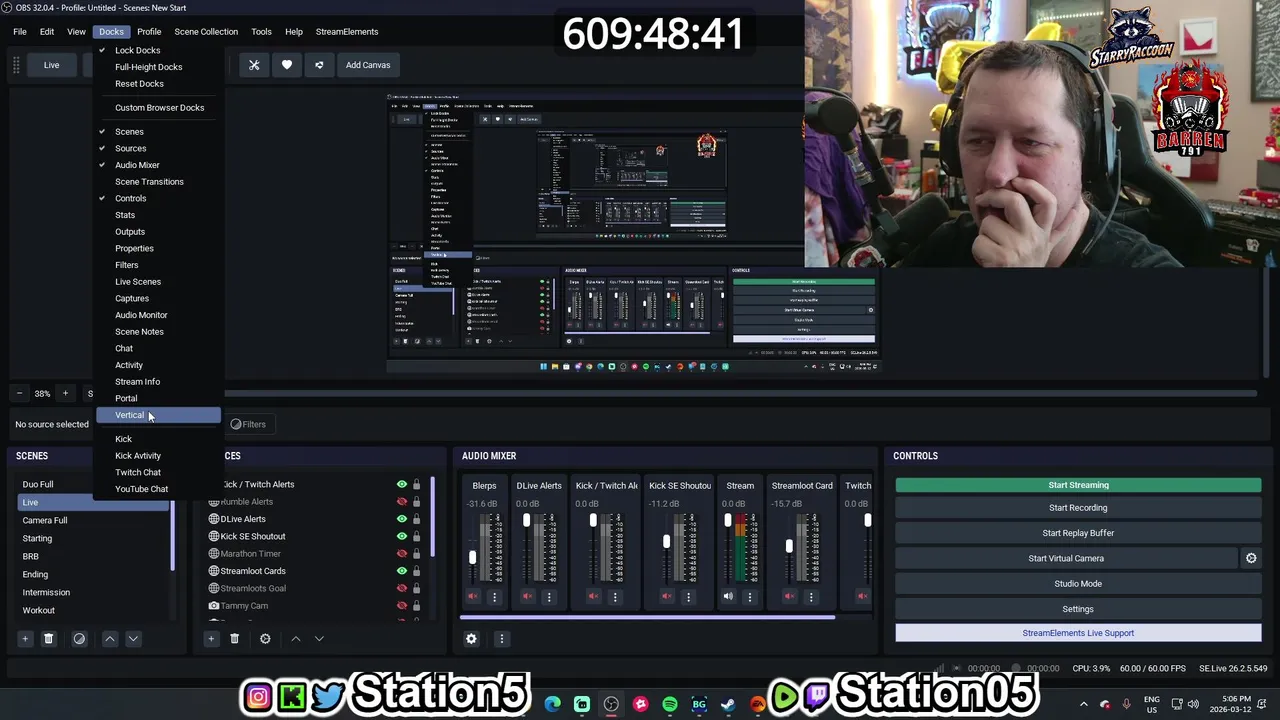
Task: Open the File menu
Action: point(20,32)
